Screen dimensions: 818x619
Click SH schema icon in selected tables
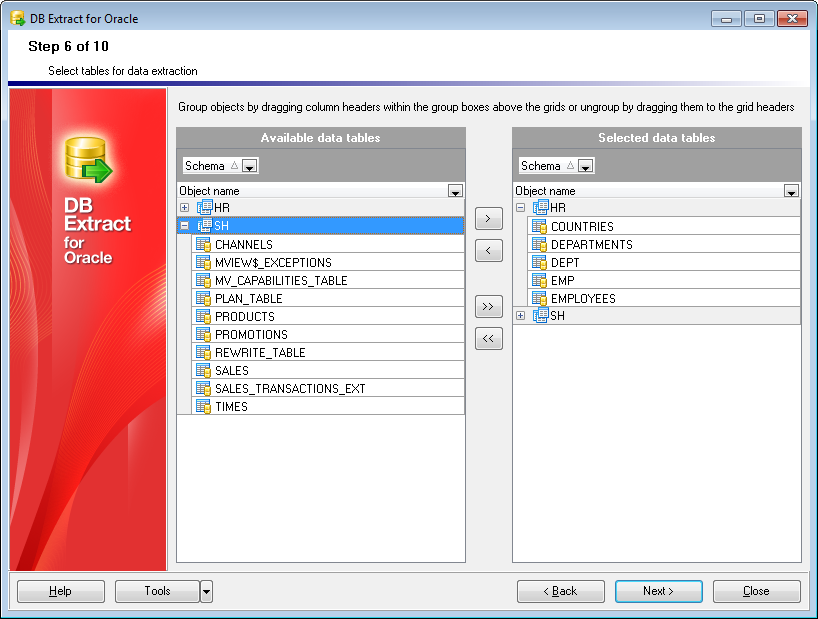pyautogui.click(x=540, y=315)
